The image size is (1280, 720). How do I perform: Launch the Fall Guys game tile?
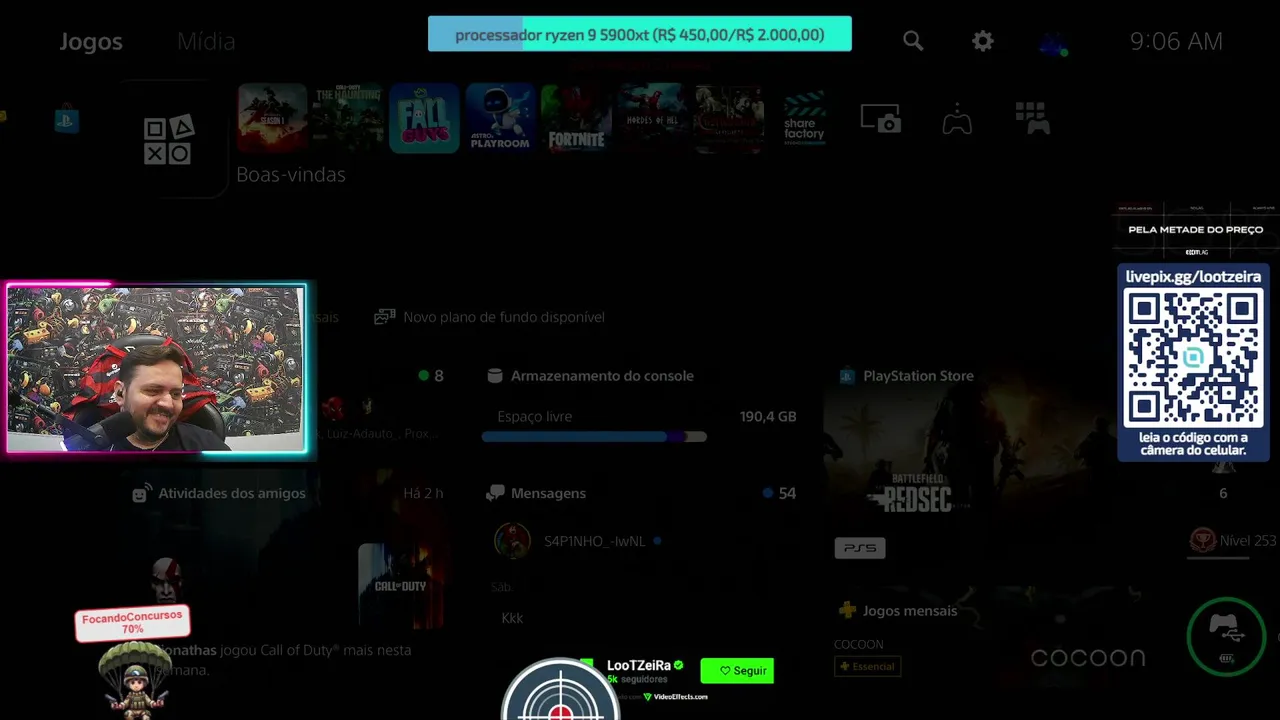tap(424, 118)
